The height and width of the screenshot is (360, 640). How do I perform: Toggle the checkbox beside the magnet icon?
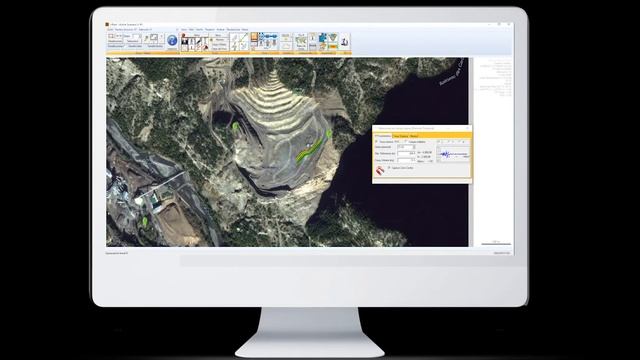point(389,167)
